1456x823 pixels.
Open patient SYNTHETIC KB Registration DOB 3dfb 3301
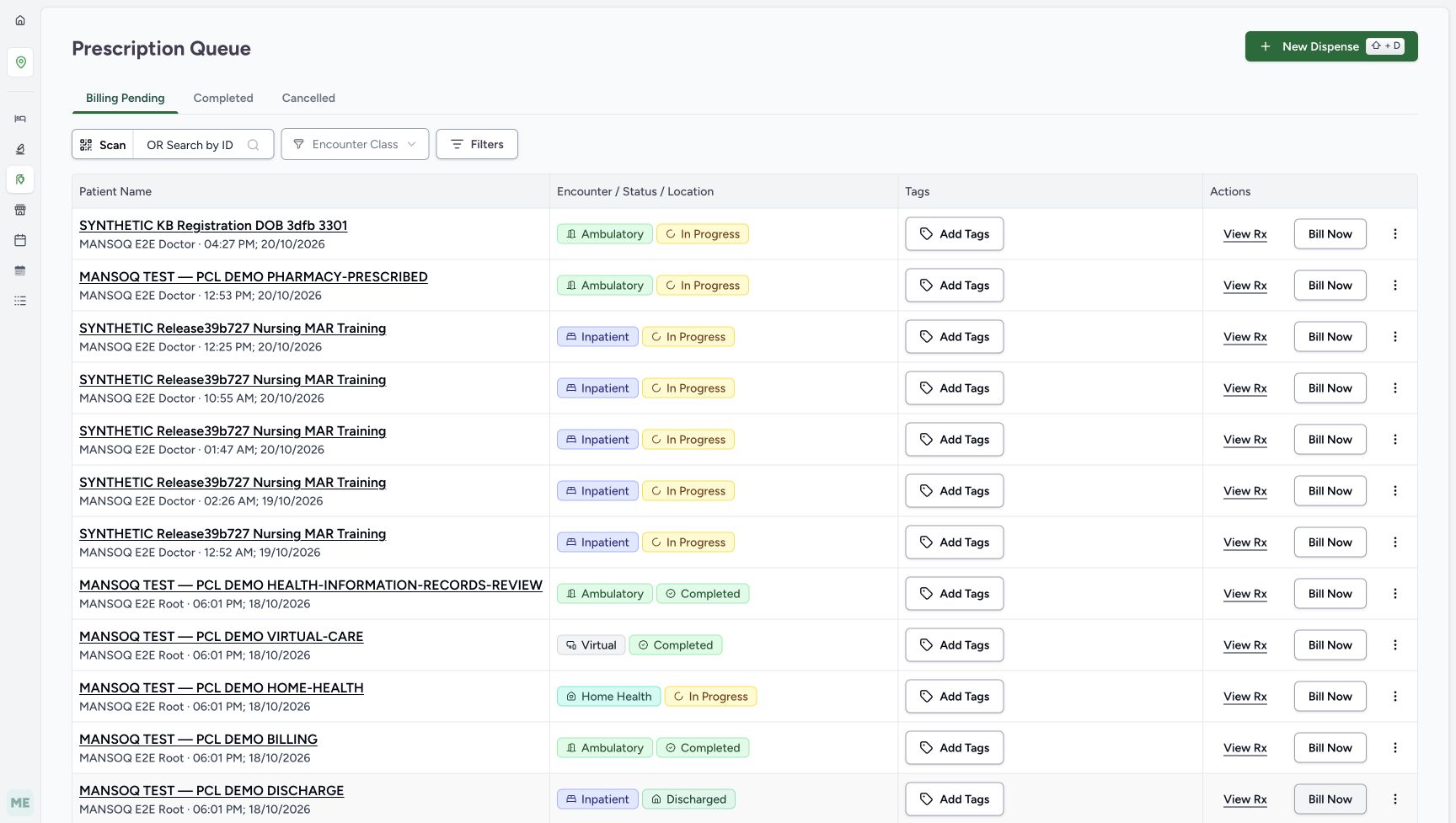[x=213, y=226]
